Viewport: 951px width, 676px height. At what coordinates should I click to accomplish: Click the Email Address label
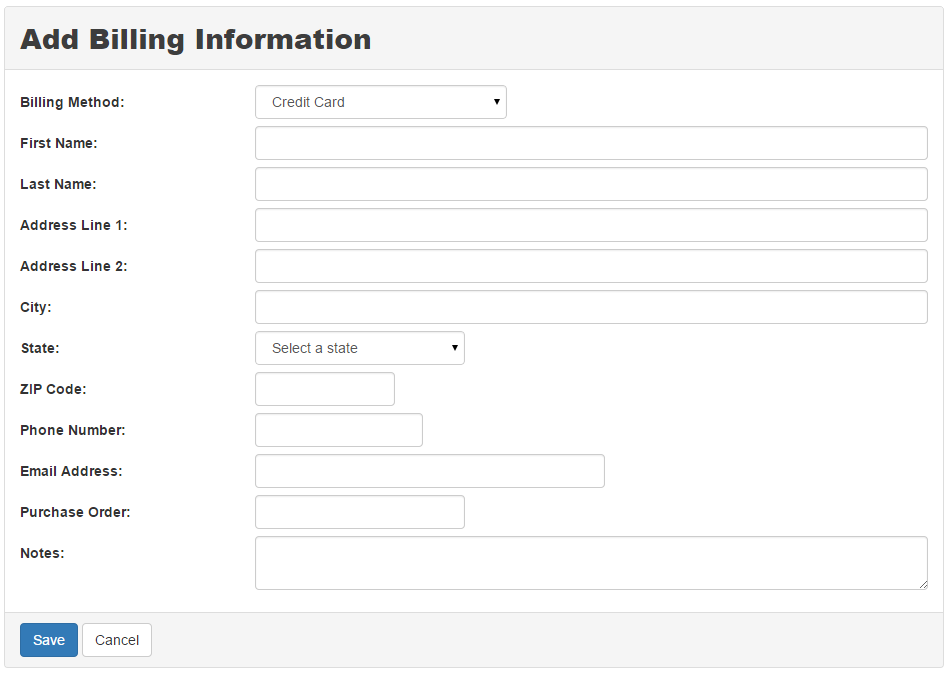71,471
